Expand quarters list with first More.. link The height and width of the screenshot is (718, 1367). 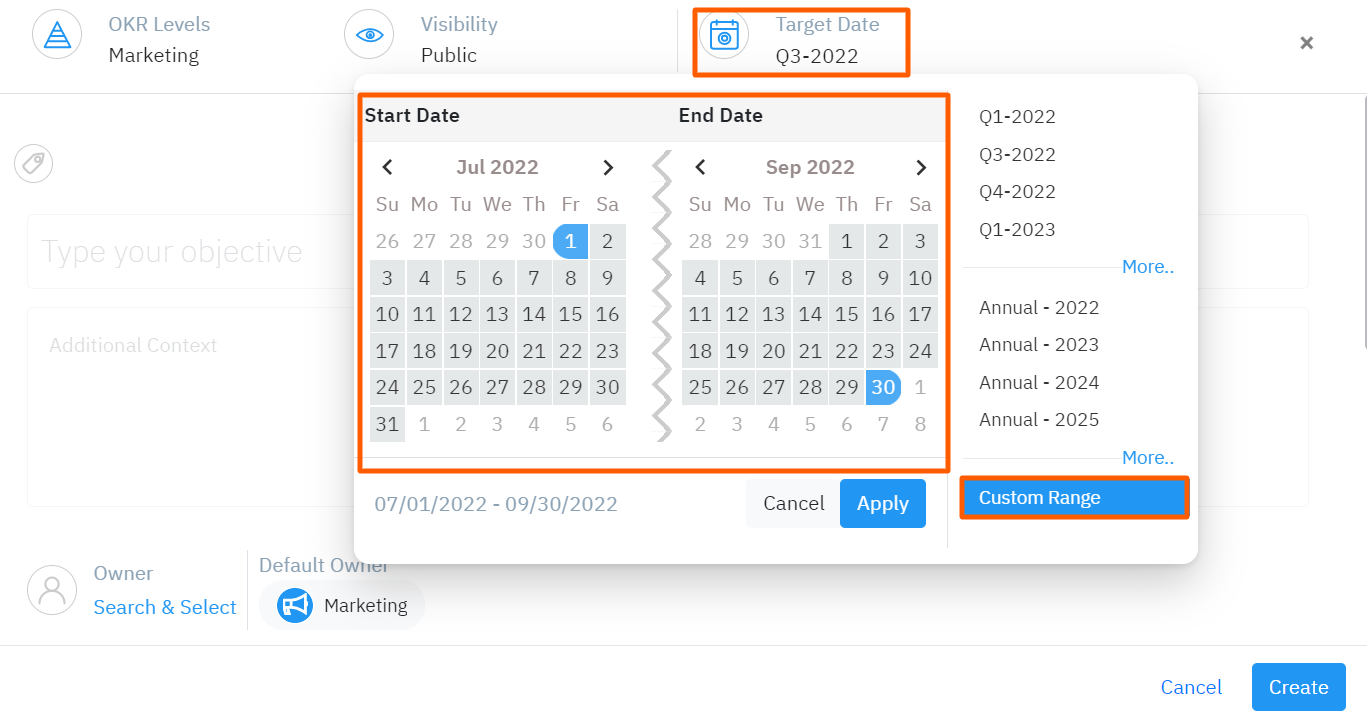[x=1148, y=267]
